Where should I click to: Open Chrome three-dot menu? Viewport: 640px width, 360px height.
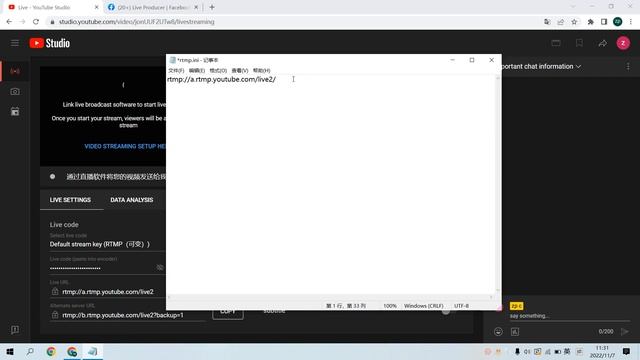(631, 22)
